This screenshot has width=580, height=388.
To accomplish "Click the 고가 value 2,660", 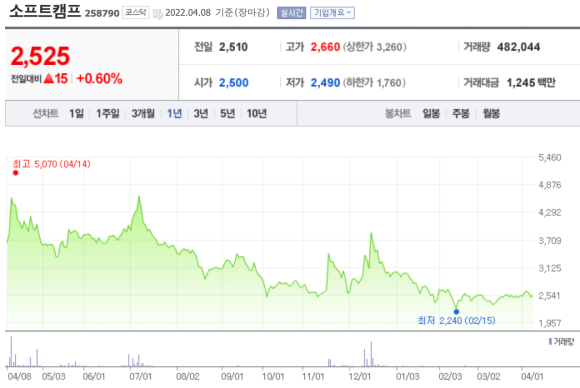I will pyautogui.click(x=325, y=47).
